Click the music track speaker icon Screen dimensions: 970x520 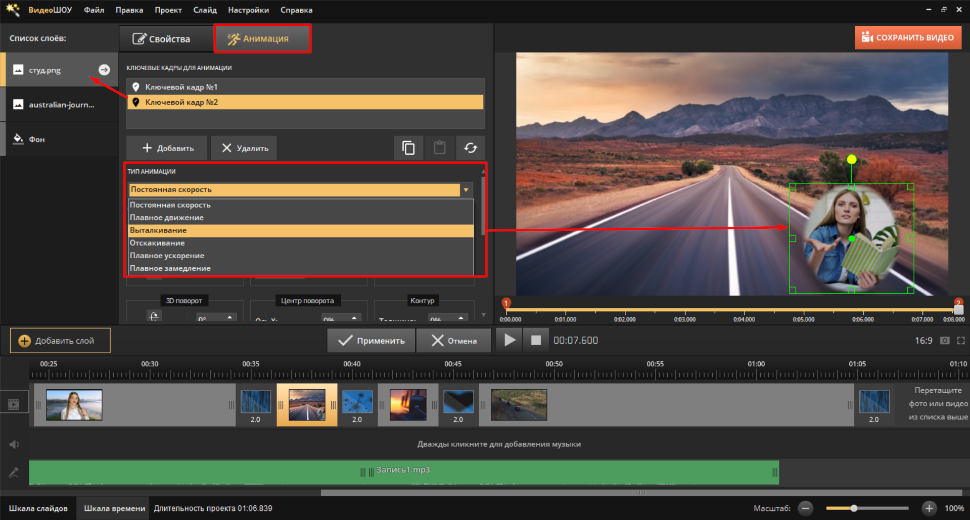[x=14, y=444]
